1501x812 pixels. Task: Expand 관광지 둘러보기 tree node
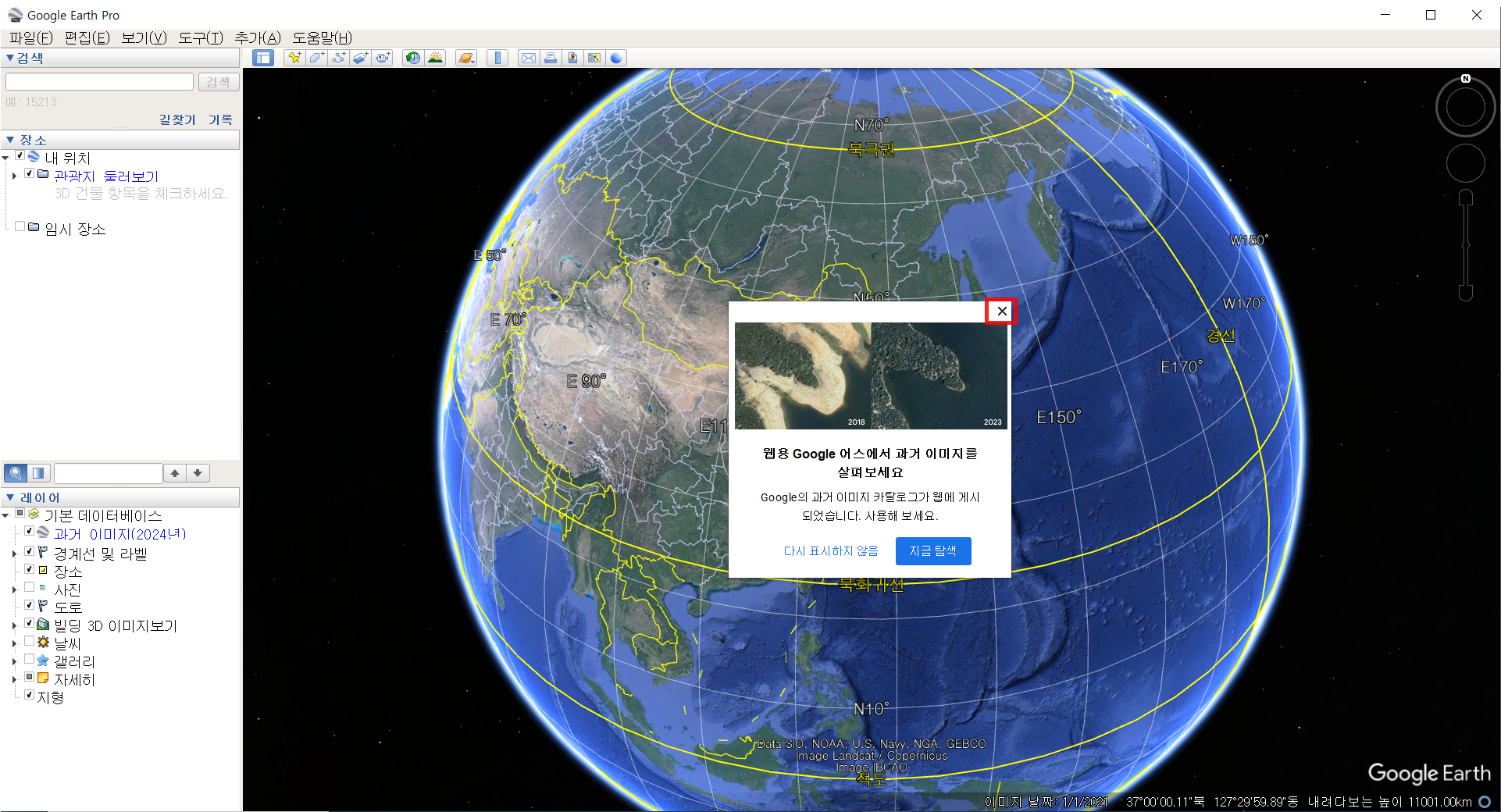click(14, 176)
